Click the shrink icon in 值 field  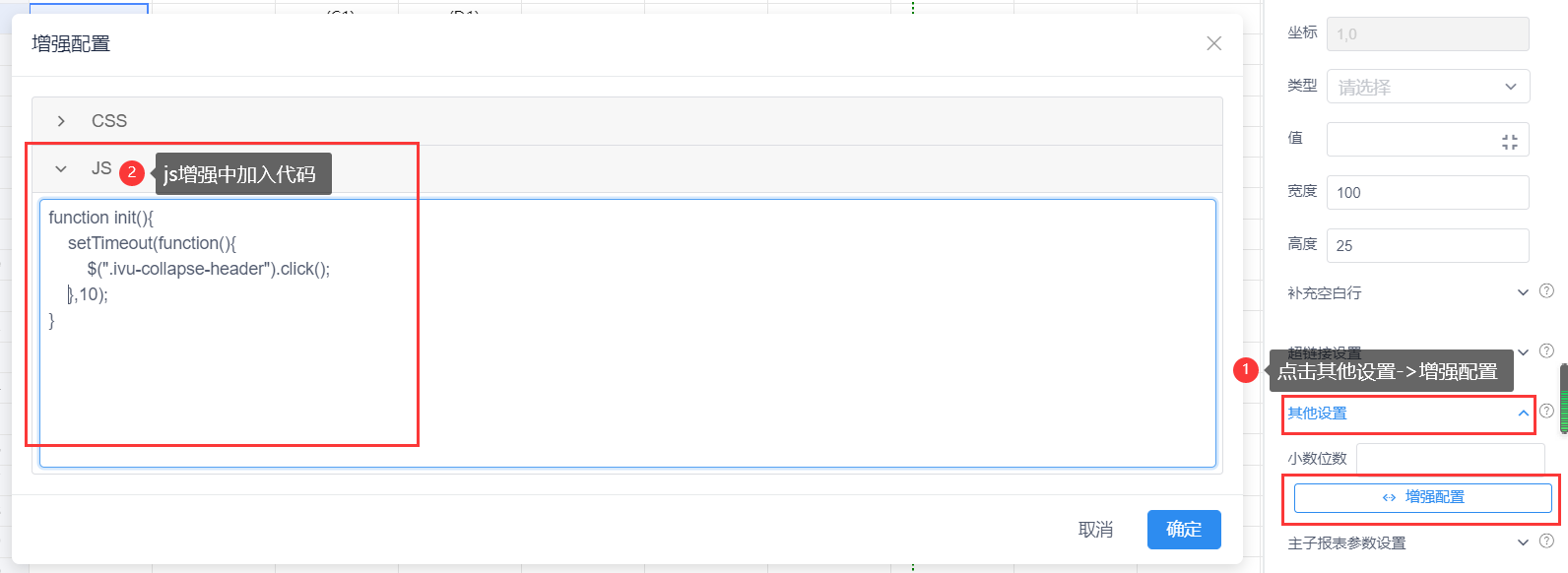tap(1510, 142)
